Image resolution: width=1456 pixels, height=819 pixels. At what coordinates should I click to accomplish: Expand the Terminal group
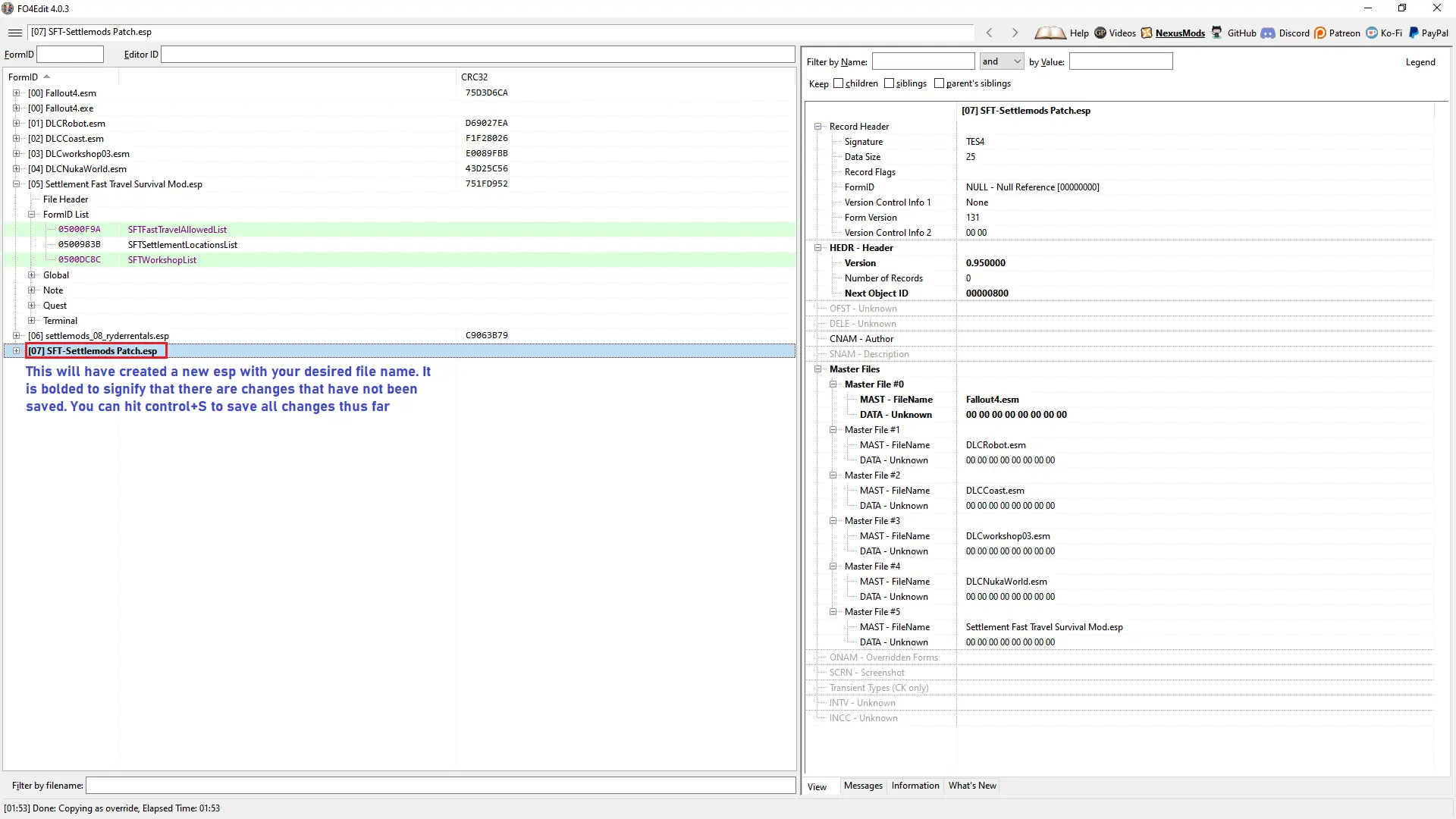tap(31, 321)
